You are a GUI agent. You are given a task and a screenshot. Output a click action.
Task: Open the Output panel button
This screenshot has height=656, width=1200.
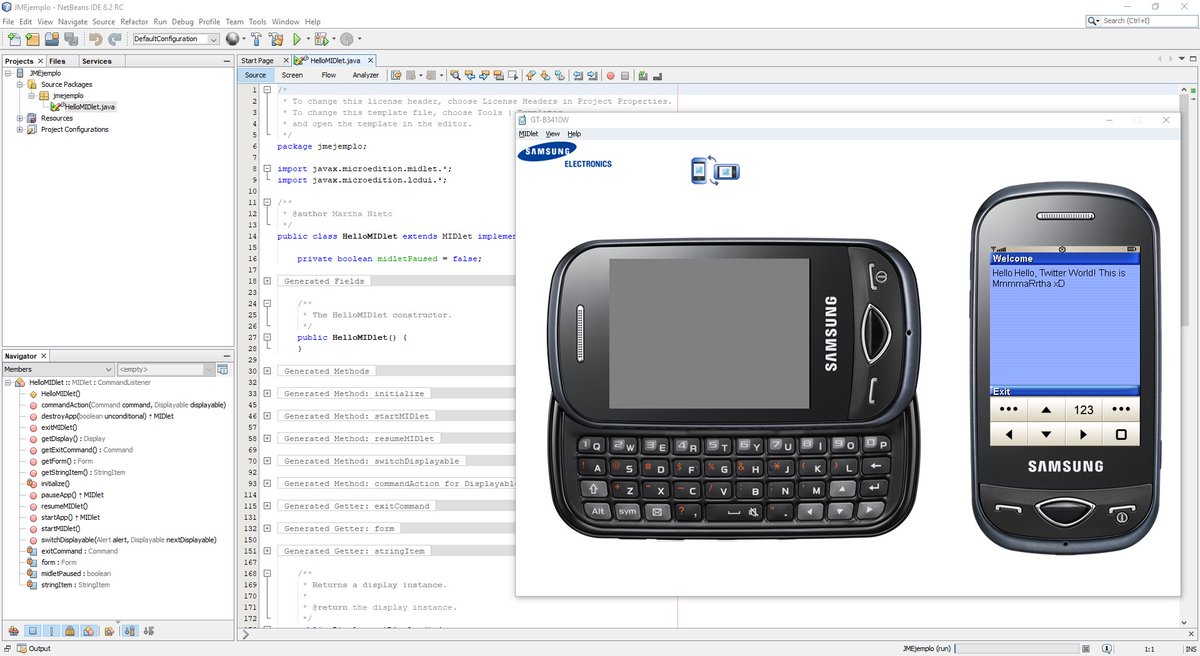click(x=34, y=648)
